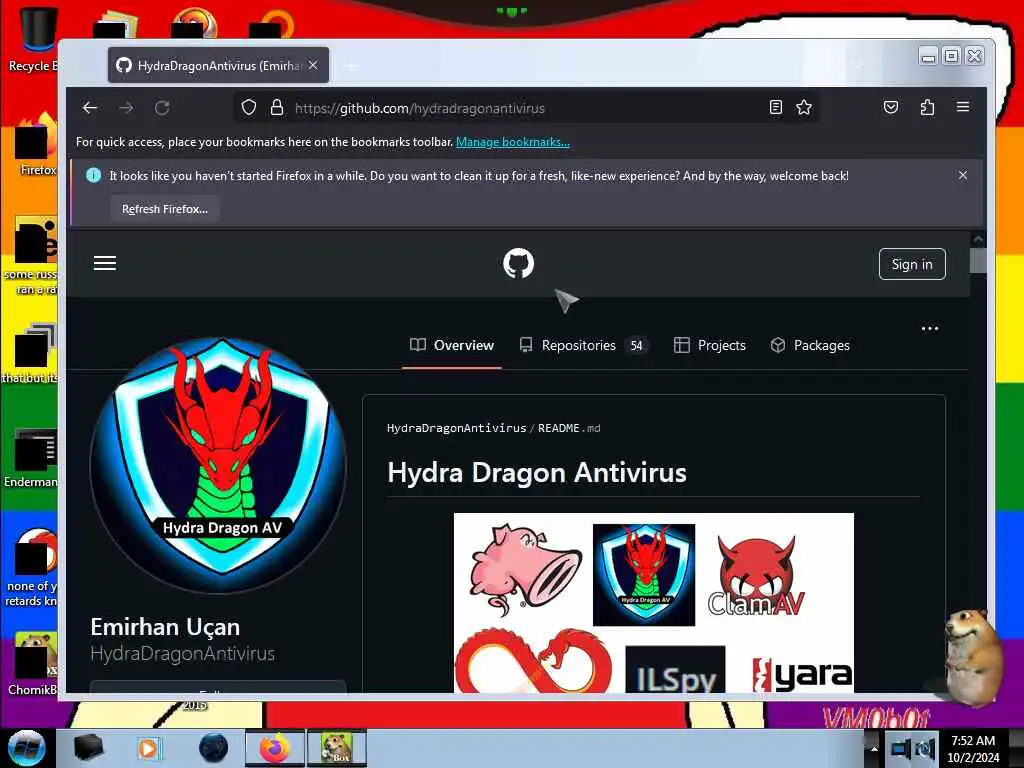
Task: Open the ChomikBox desktop icon
Action: [33, 663]
